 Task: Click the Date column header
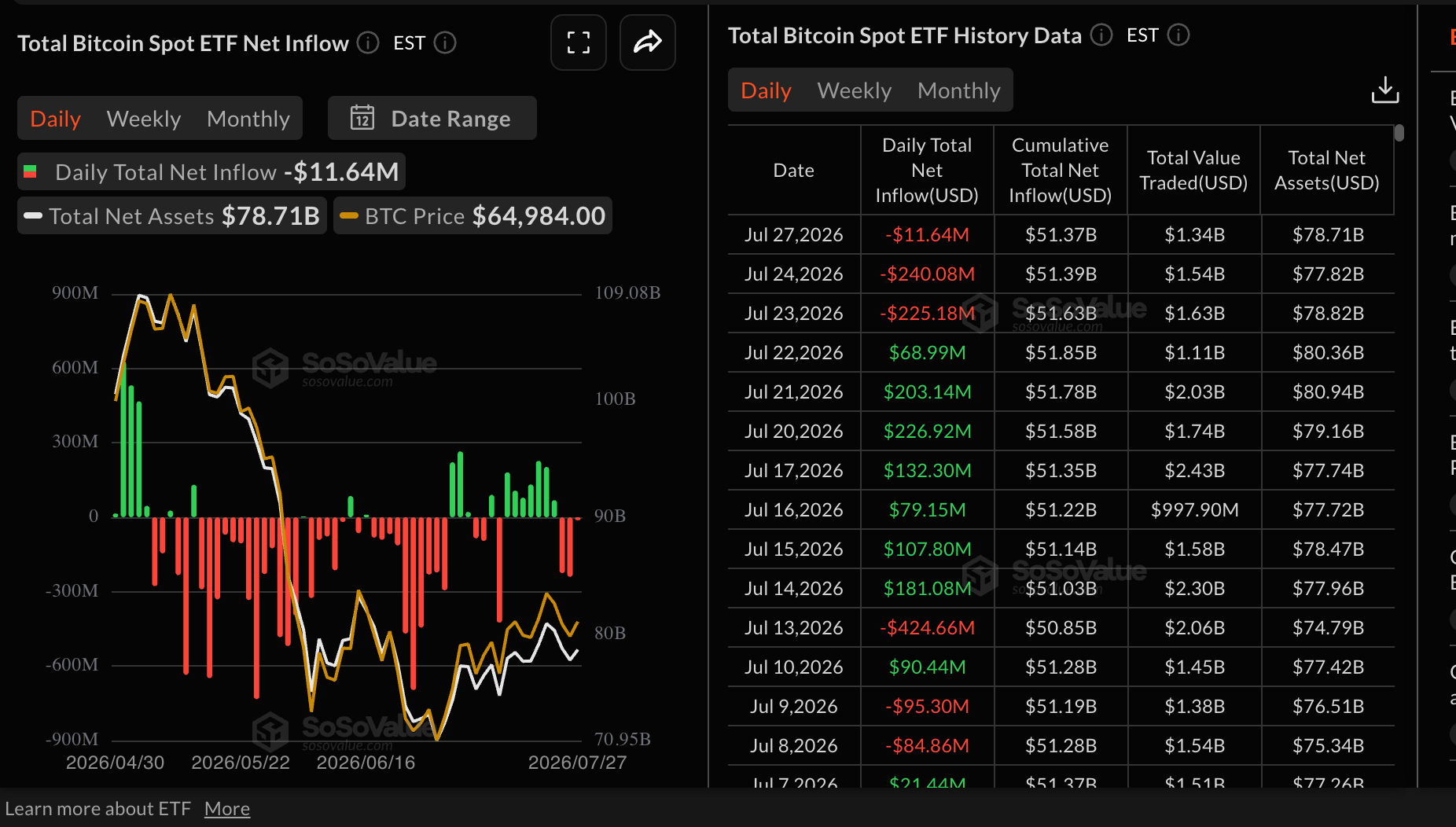pos(794,170)
